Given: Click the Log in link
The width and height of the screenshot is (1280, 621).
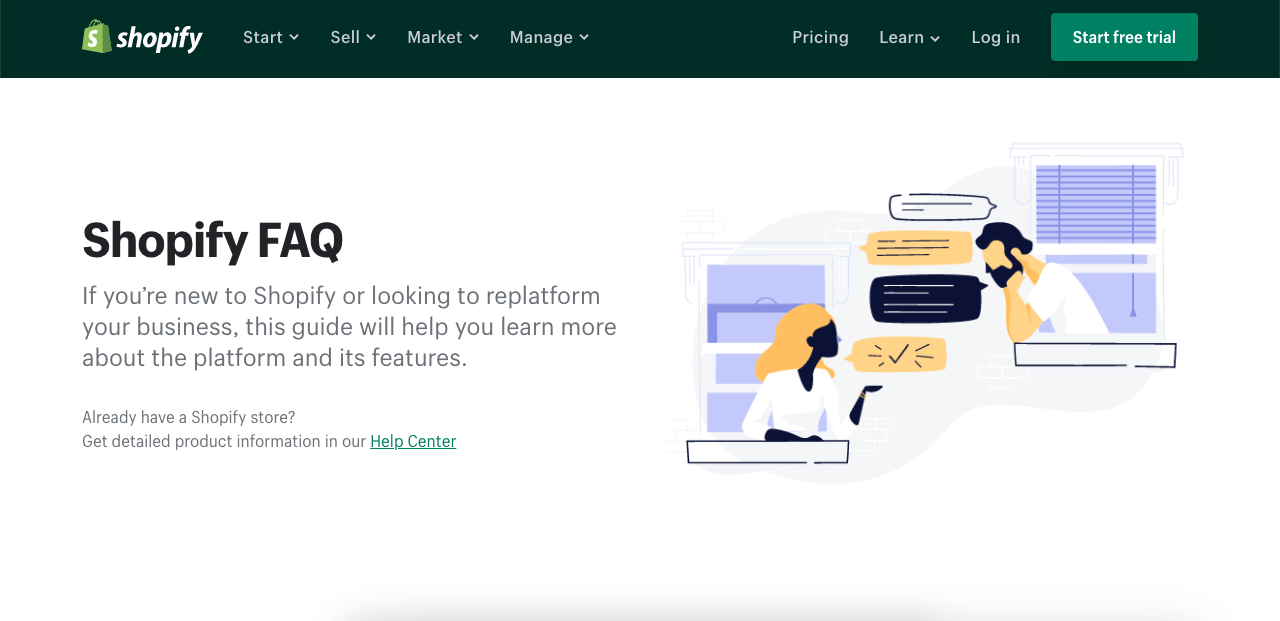Looking at the screenshot, I should (996, 37).
